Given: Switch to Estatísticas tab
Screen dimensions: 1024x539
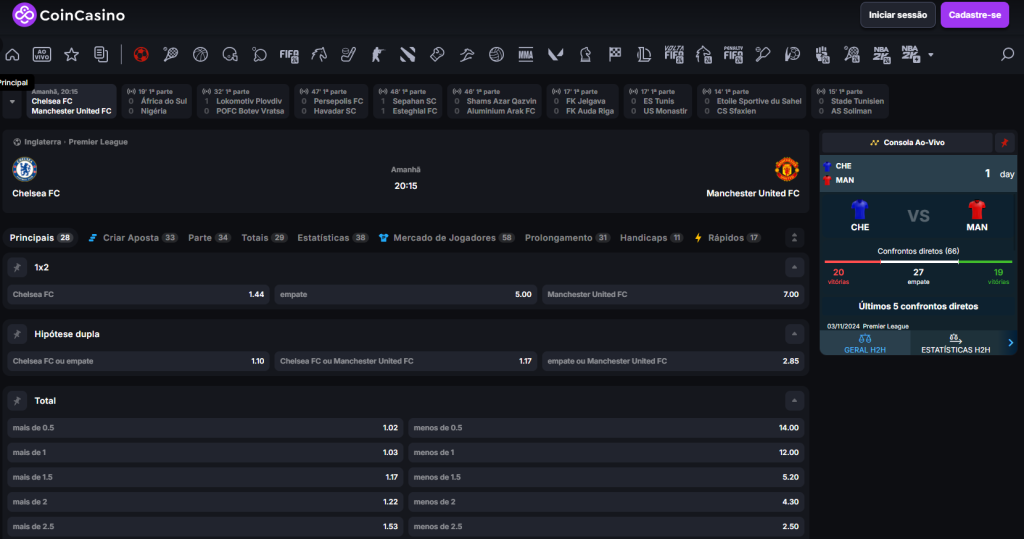Looking at the screenshot, I should tap(332, 238).
